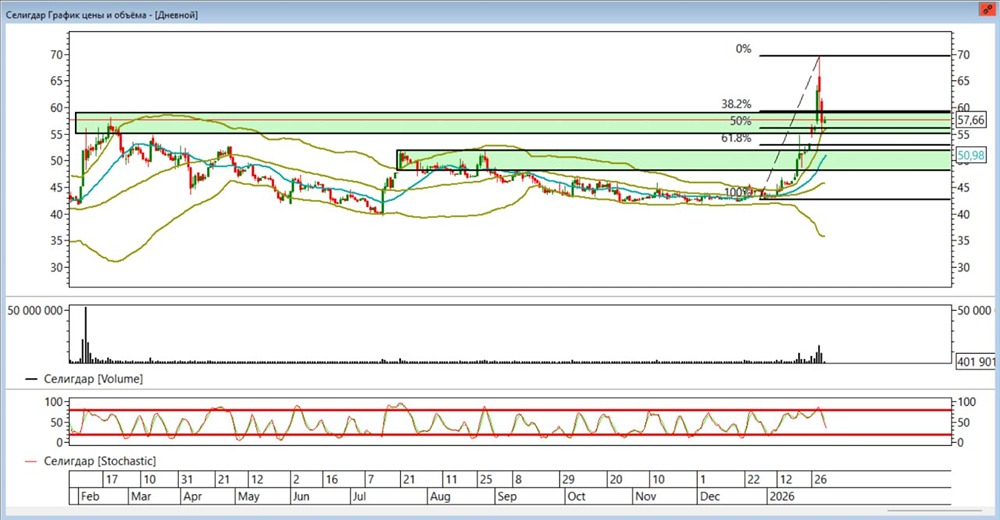Click the 57,66 current price tag
The height and width of the screenshot is (520, 1000).
(x=972, y=118)
